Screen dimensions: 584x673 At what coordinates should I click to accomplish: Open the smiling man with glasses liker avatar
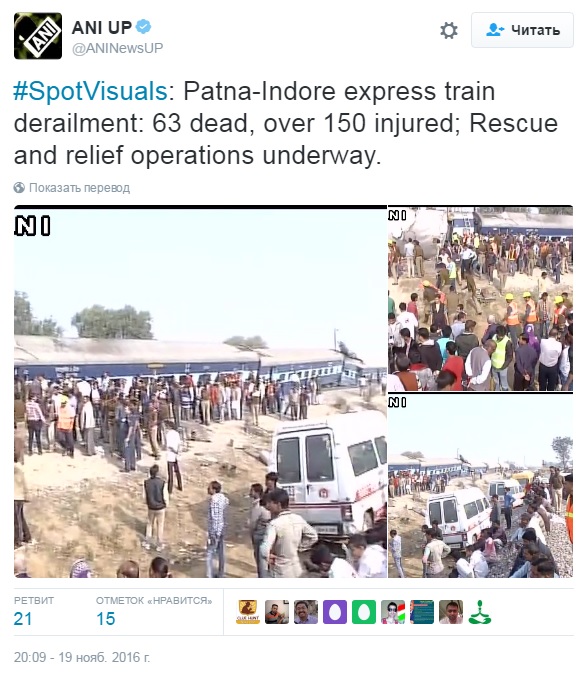306,612
